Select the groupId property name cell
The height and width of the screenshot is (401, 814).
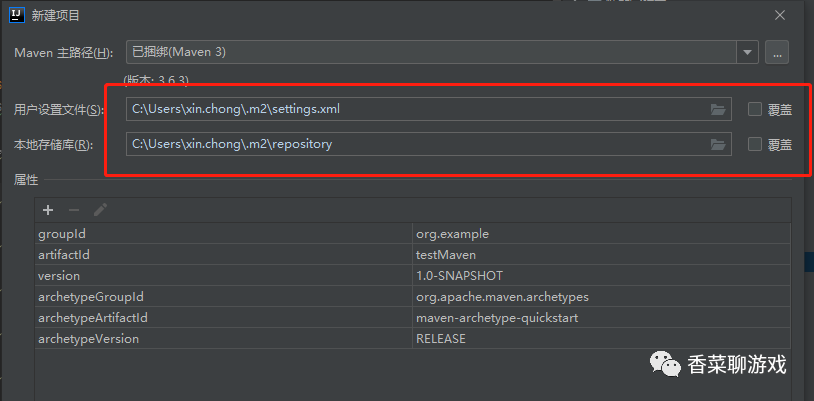click(224, 234)
